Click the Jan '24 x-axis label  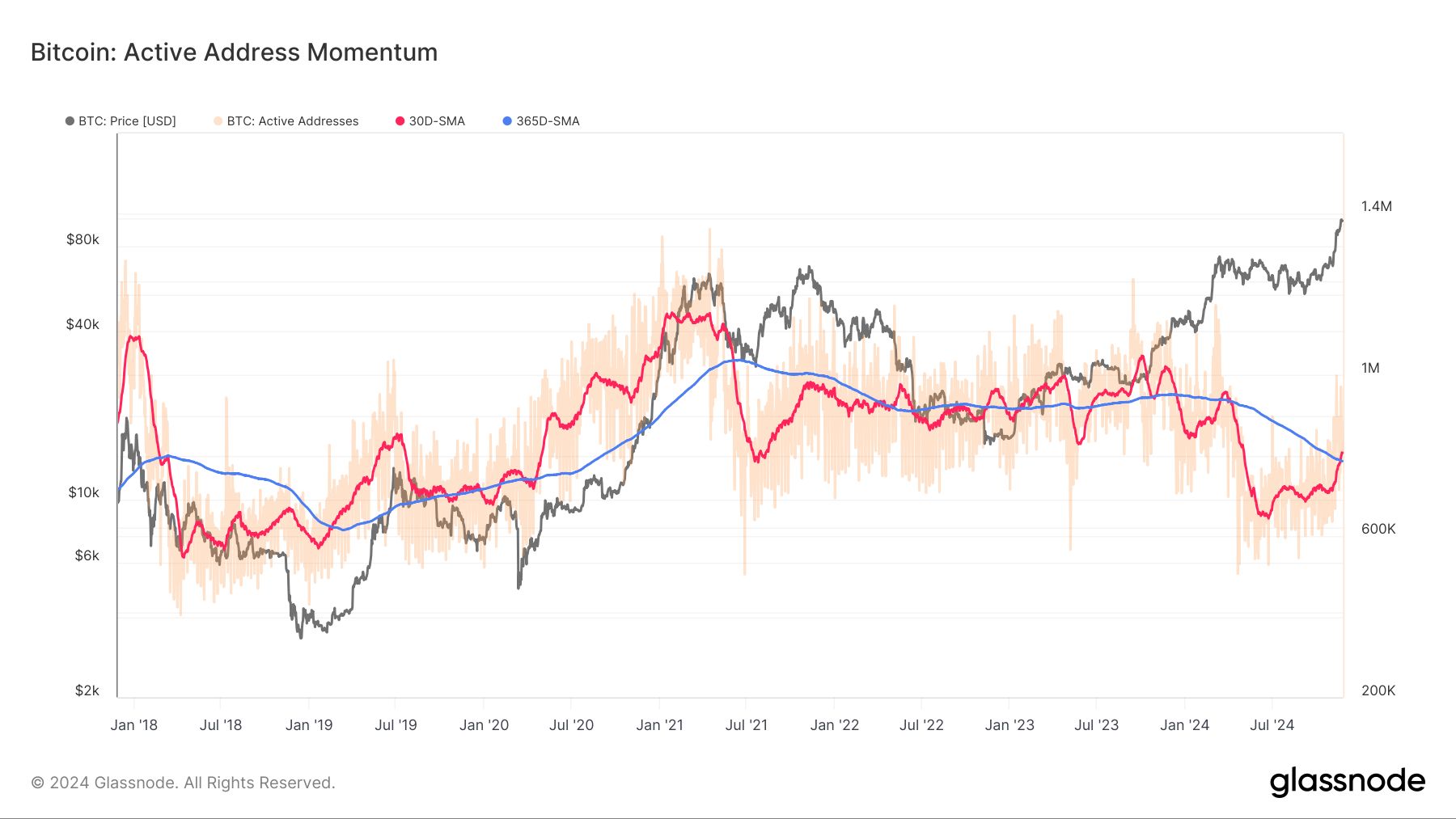coord(1184,725)
